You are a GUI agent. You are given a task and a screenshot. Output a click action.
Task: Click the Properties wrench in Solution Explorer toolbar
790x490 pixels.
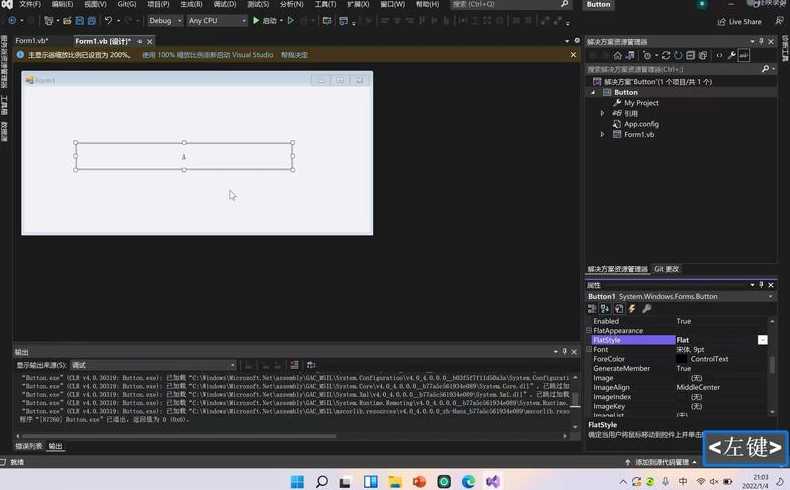[x=732, y=55]
